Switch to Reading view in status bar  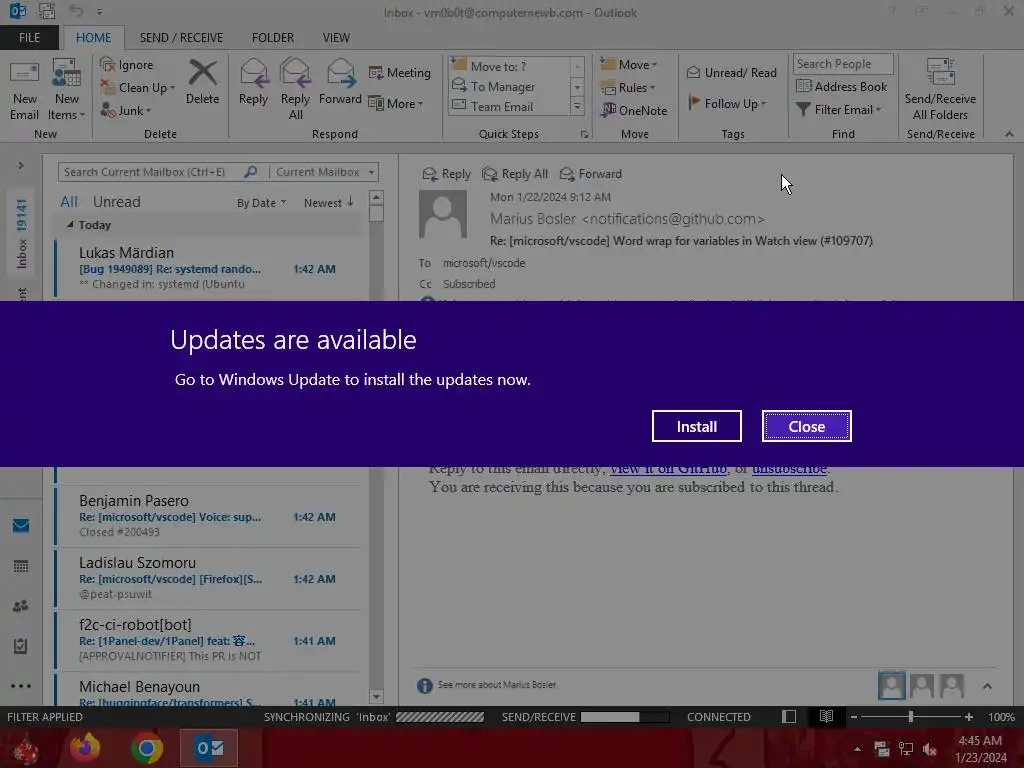tap(826, 716)
